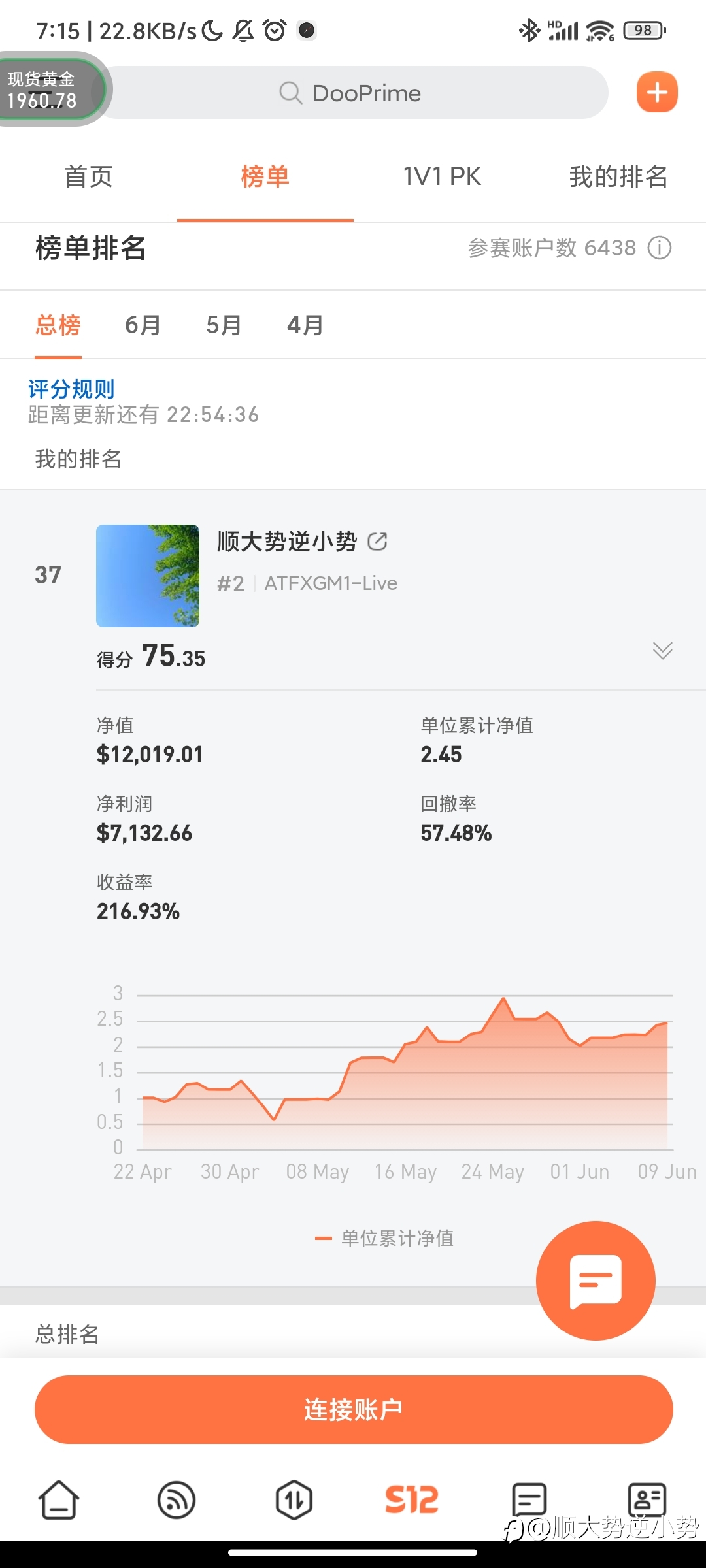The width and height of the screenshot is (706, 1568).
Task: Open the profile card icon in bottom bar
Action: point(647,1499)
